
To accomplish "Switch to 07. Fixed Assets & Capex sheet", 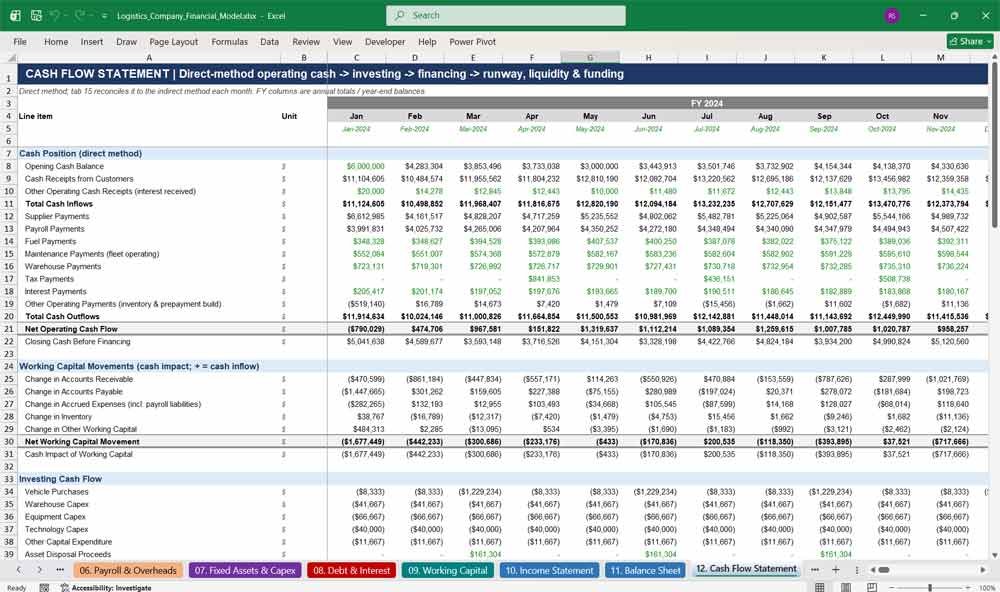I will tap(245, 570).
